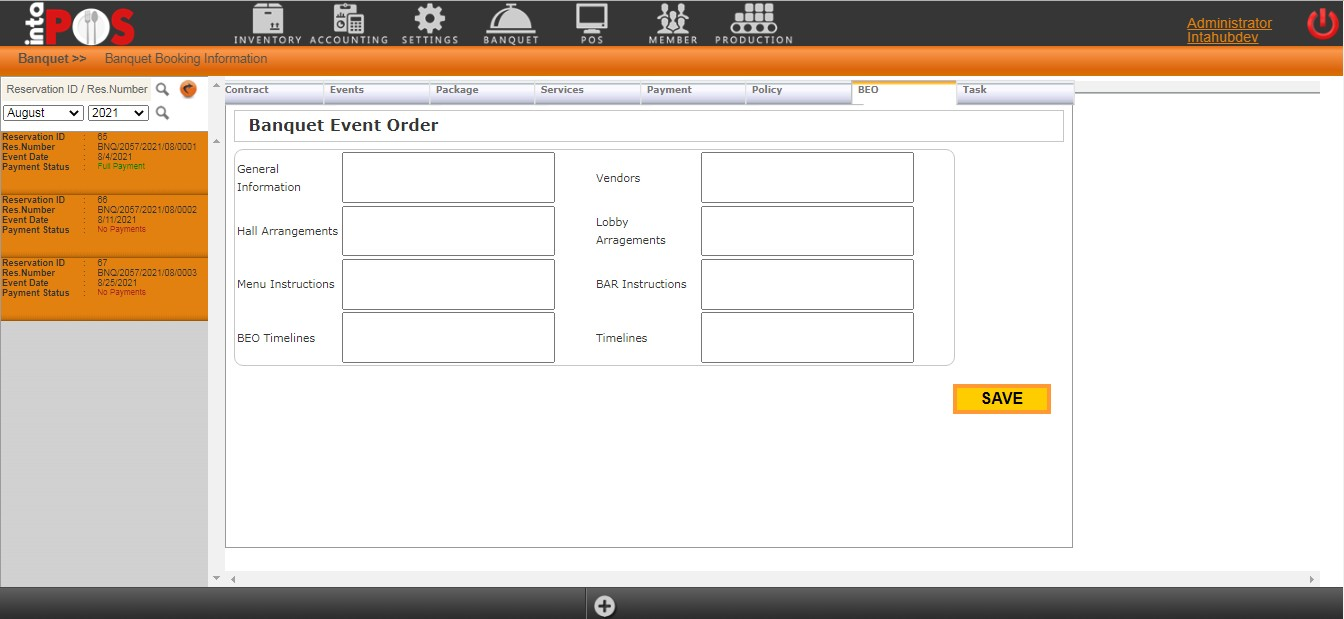Open the Settings gear icon

point(430,20)
